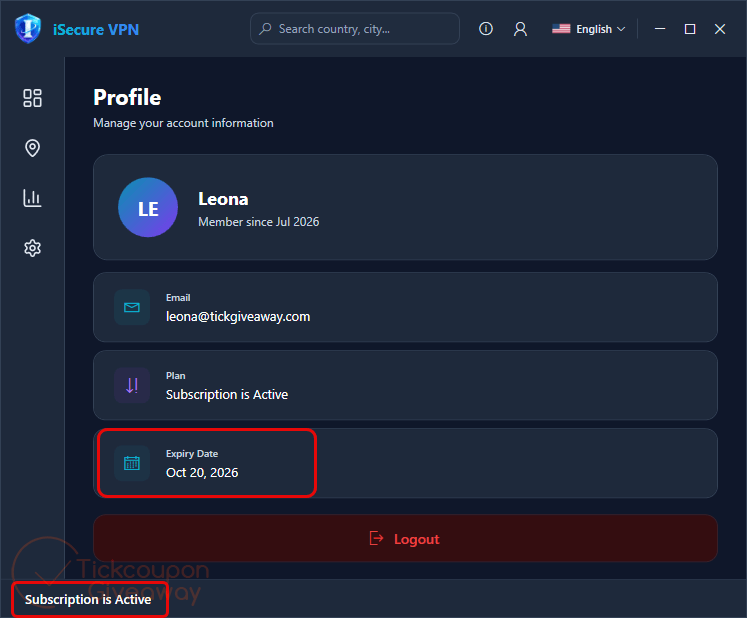Open the settings gear icon in sidebar
The width and height of the screenshot is (747, 618).
[32, 248]
